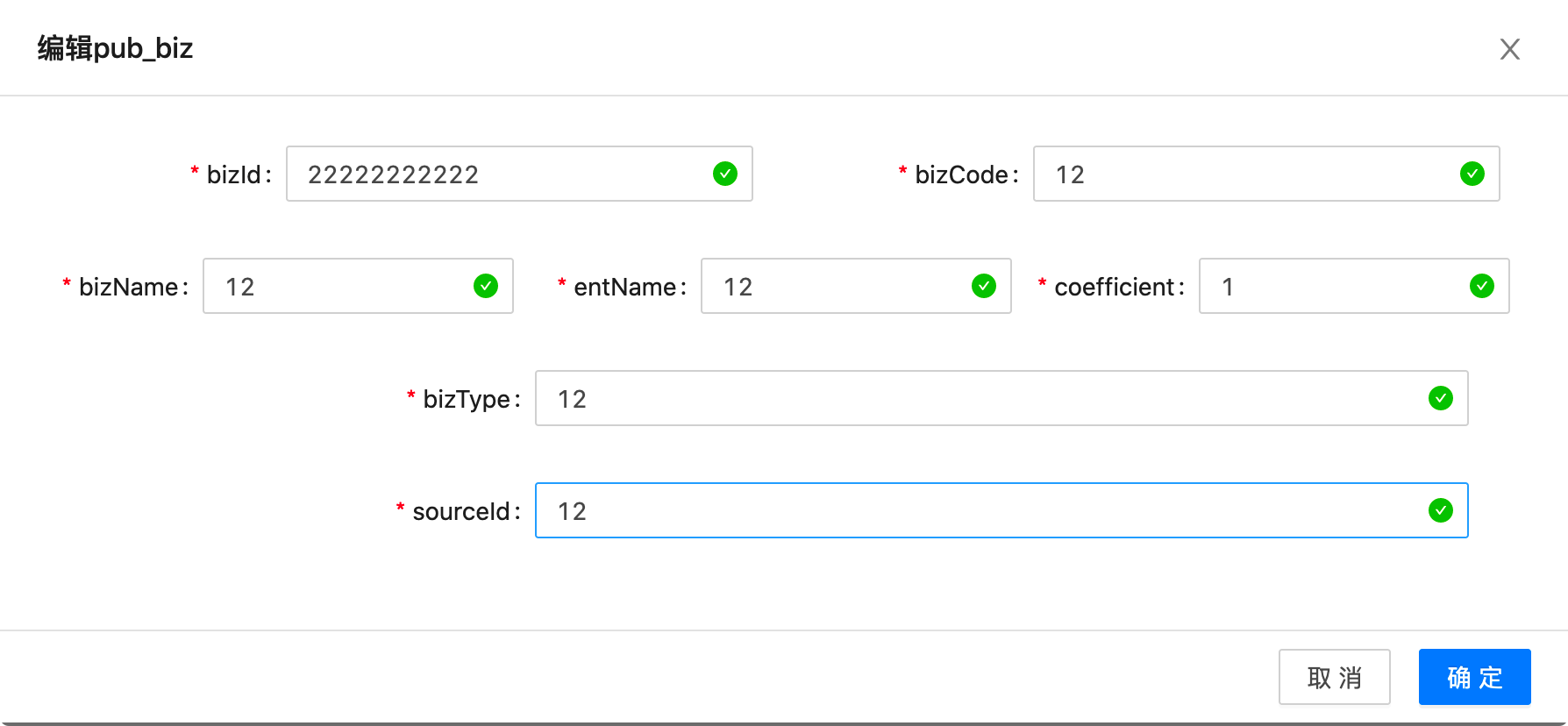Click the bizType label text

tap(467, 400)
